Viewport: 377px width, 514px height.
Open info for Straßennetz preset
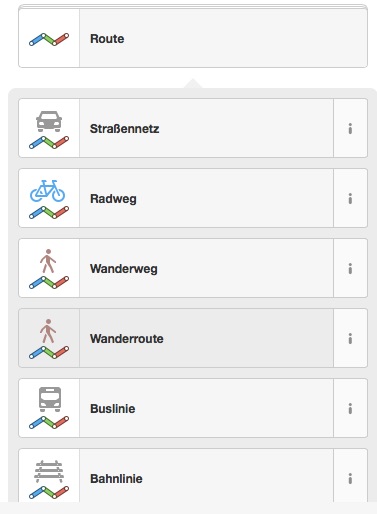[350, 128]
